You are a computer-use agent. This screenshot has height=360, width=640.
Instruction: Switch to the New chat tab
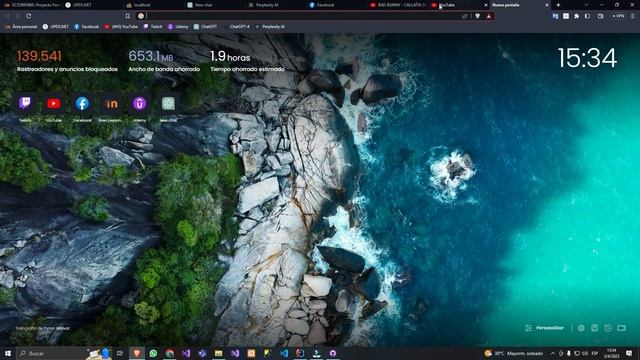pos(214,5)
